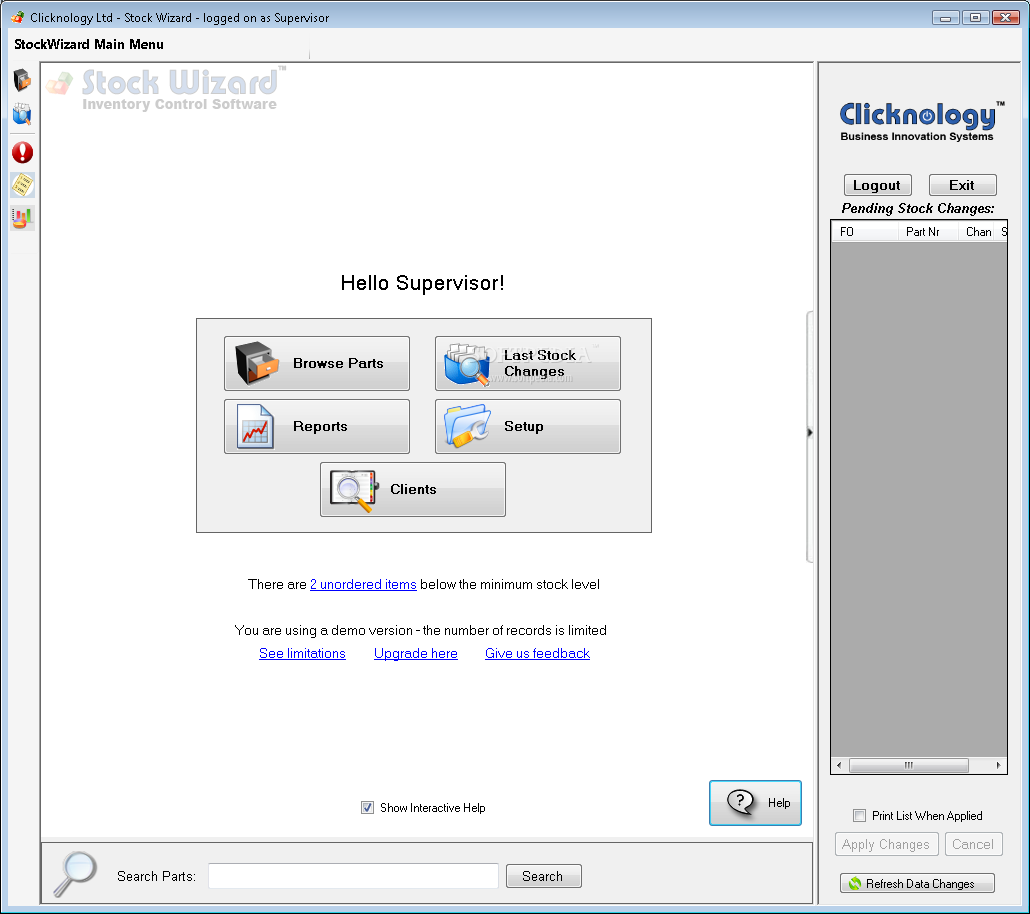
Task: Minimize the Stock Wizard window
Action: click(946, 18)
